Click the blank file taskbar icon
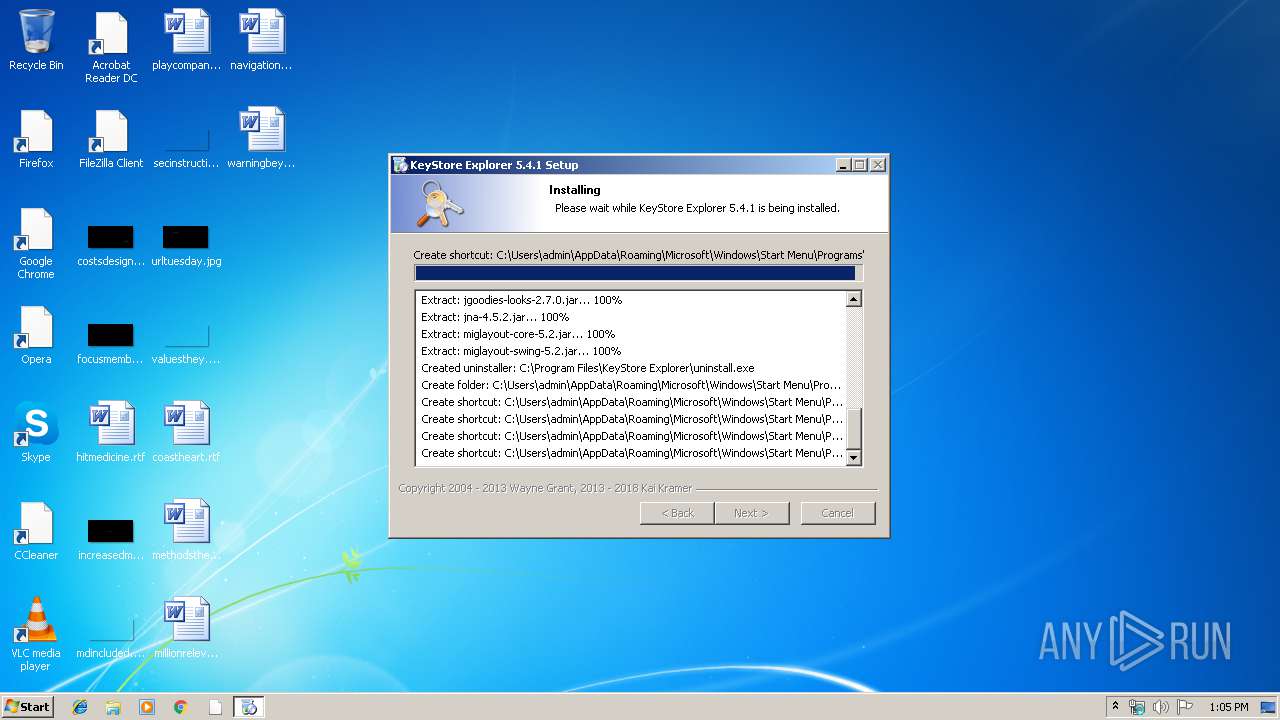This screenshot has width=1280, height=720. coord(215,707)
